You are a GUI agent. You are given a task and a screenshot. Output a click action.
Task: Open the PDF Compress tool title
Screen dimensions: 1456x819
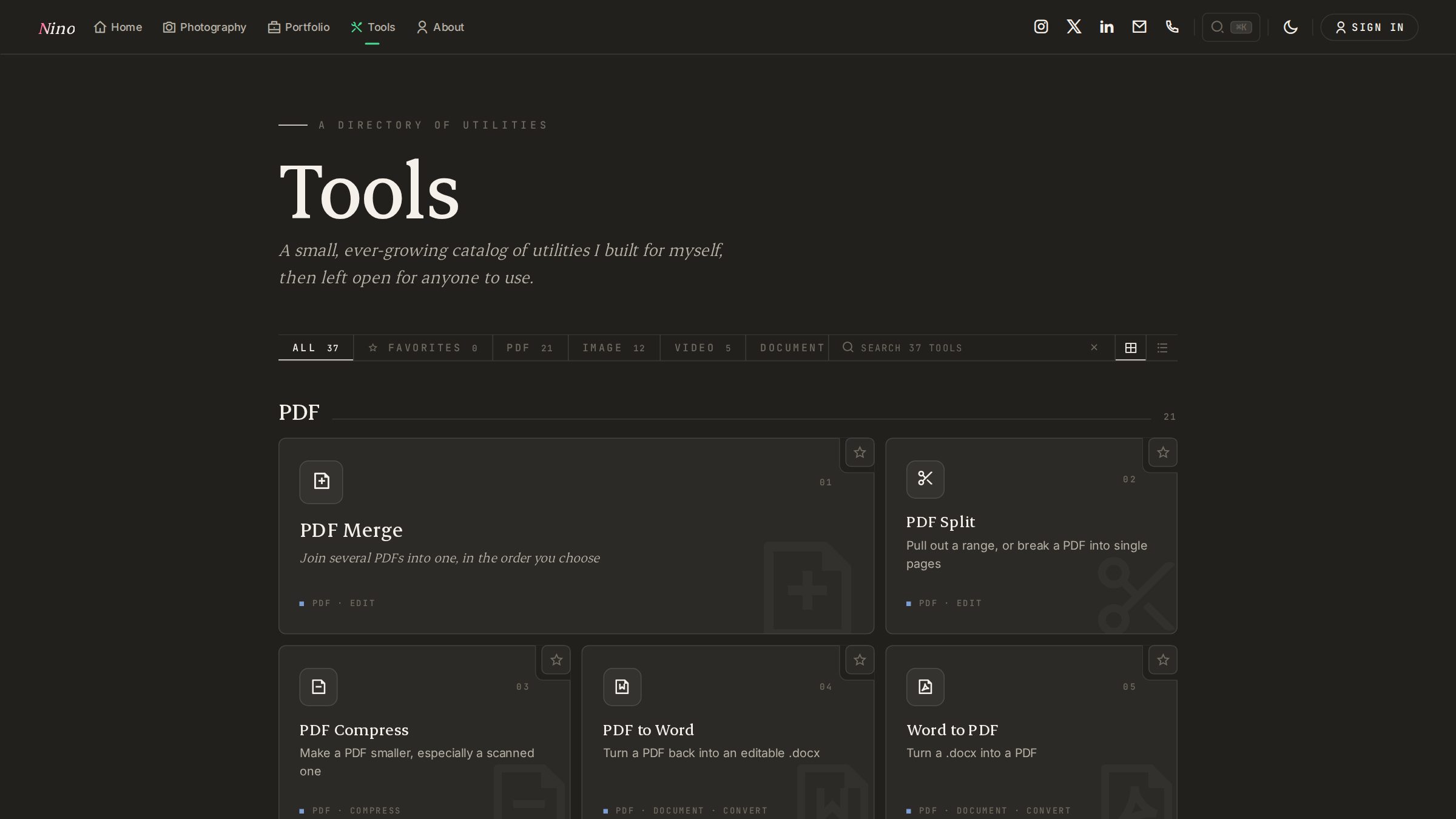click(x=354, y=730)
